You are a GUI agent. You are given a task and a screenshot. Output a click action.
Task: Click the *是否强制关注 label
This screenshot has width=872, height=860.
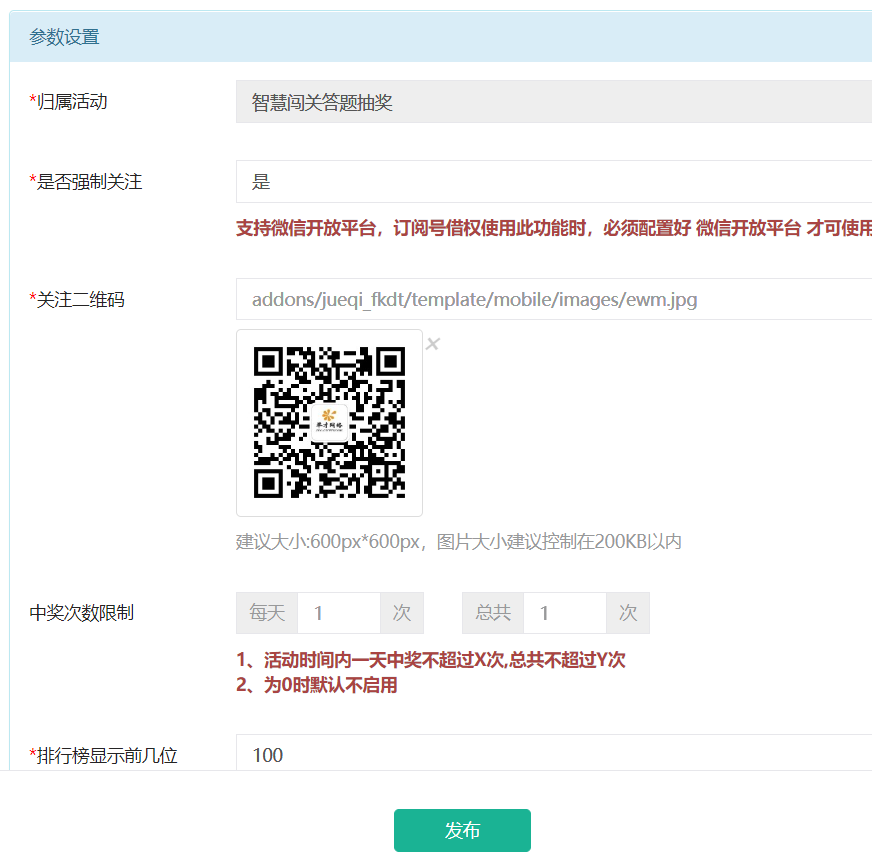pos(86,182)
